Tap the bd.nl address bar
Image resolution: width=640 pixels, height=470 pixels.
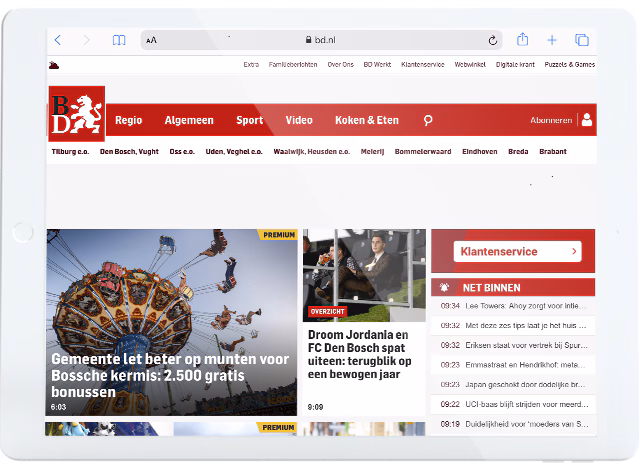tap(320, 40)
